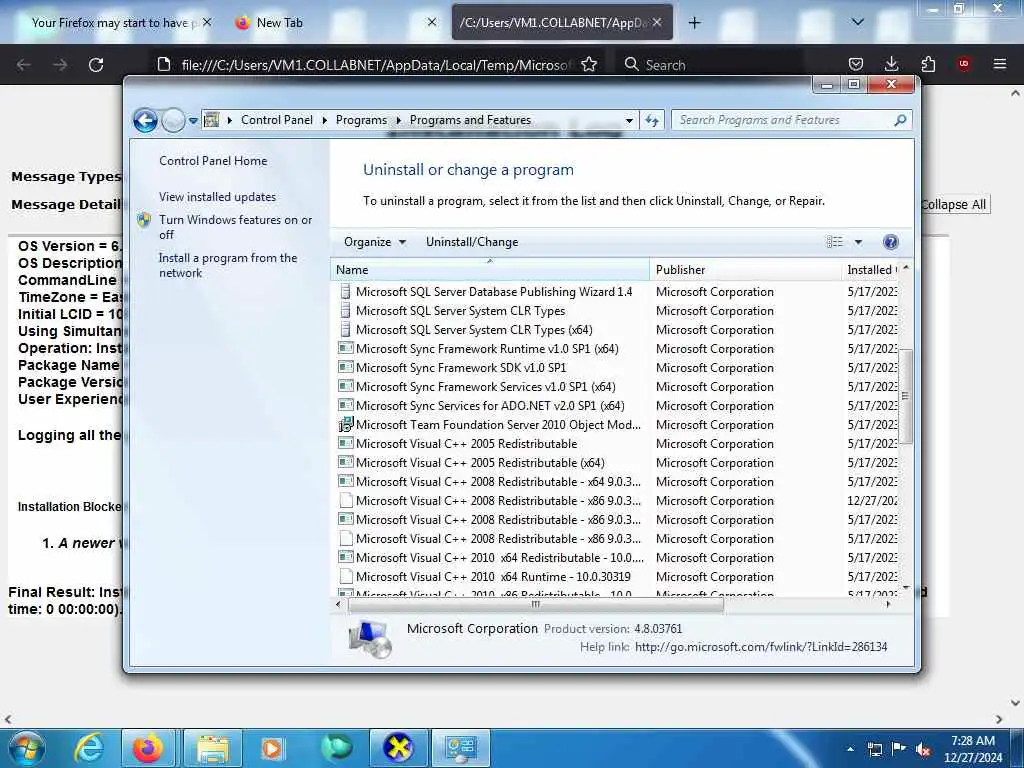
Task: Click the red uBlock extension icon
Action: tap(964, 64)
